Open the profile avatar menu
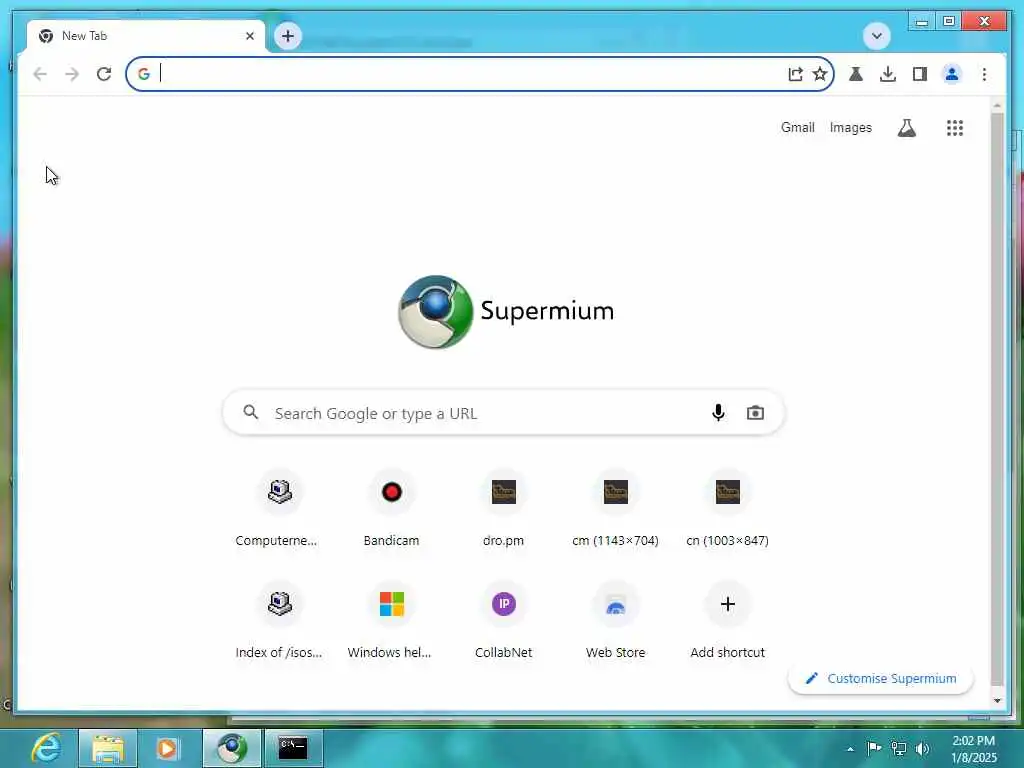This screenshot has width=1024, height=768. pos(952,74)
